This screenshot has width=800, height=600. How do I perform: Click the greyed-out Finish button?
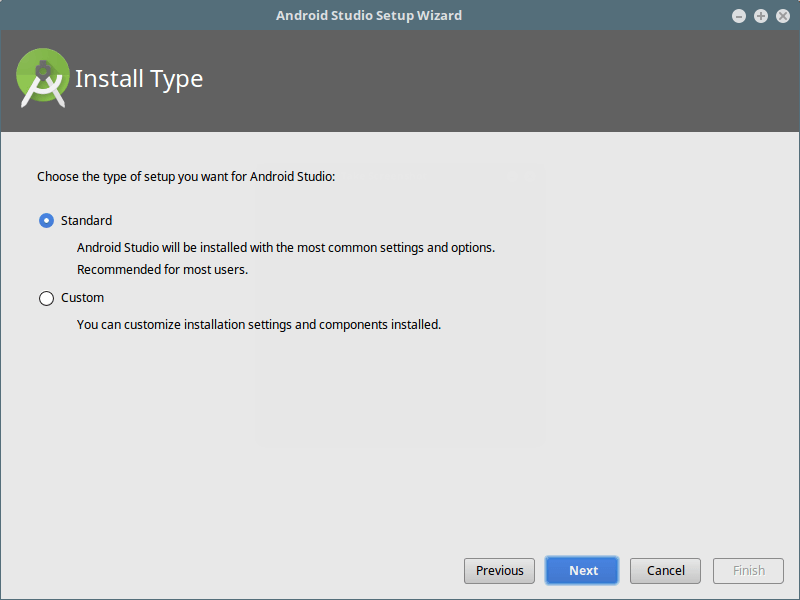[x=748, y=571]
